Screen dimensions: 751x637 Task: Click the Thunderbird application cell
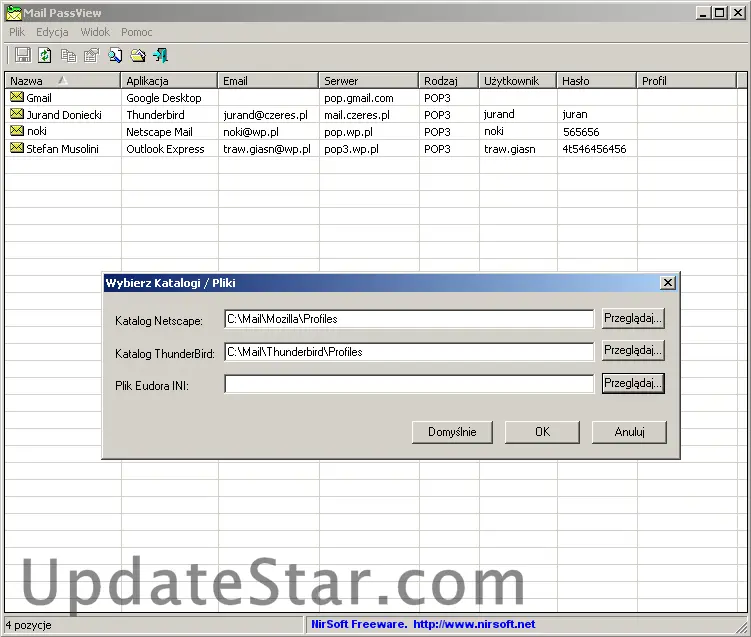pos(155,115)
